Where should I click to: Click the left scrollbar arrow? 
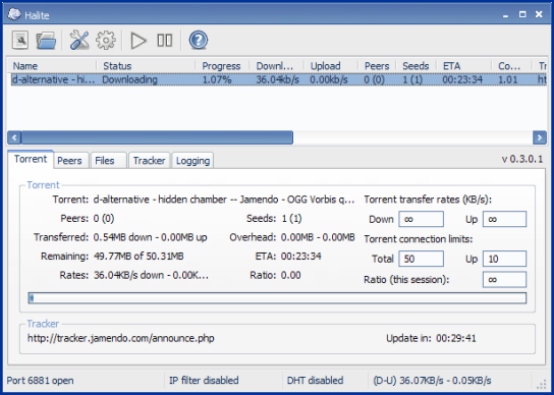click(x=14, y=137)
